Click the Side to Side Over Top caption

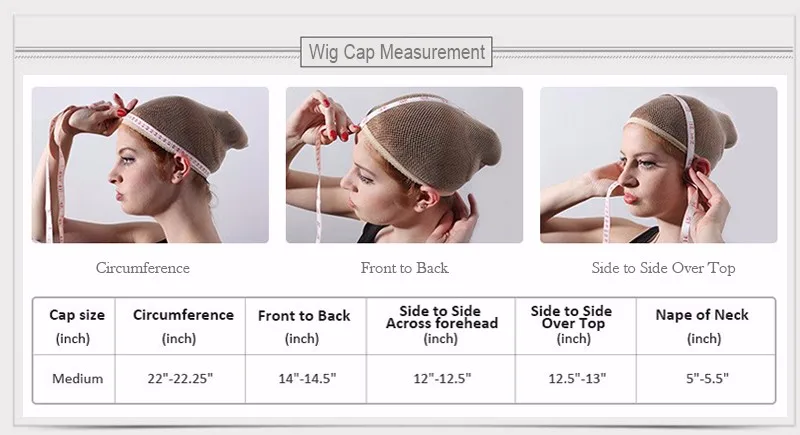663,268
